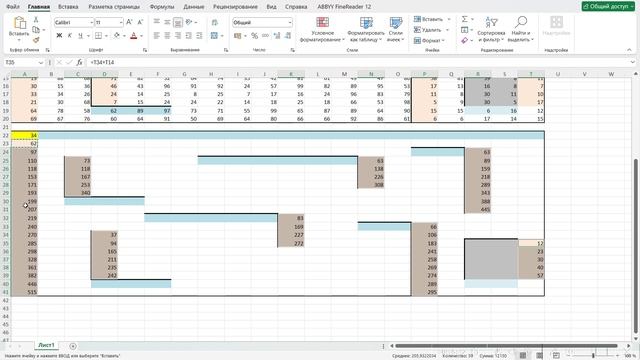Open Стили ячеек gallery

pyautogui.click(x=395, y=29)
